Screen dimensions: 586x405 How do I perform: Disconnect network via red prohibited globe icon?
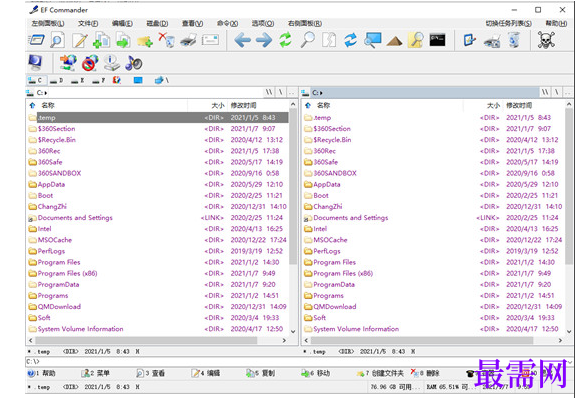90,63
